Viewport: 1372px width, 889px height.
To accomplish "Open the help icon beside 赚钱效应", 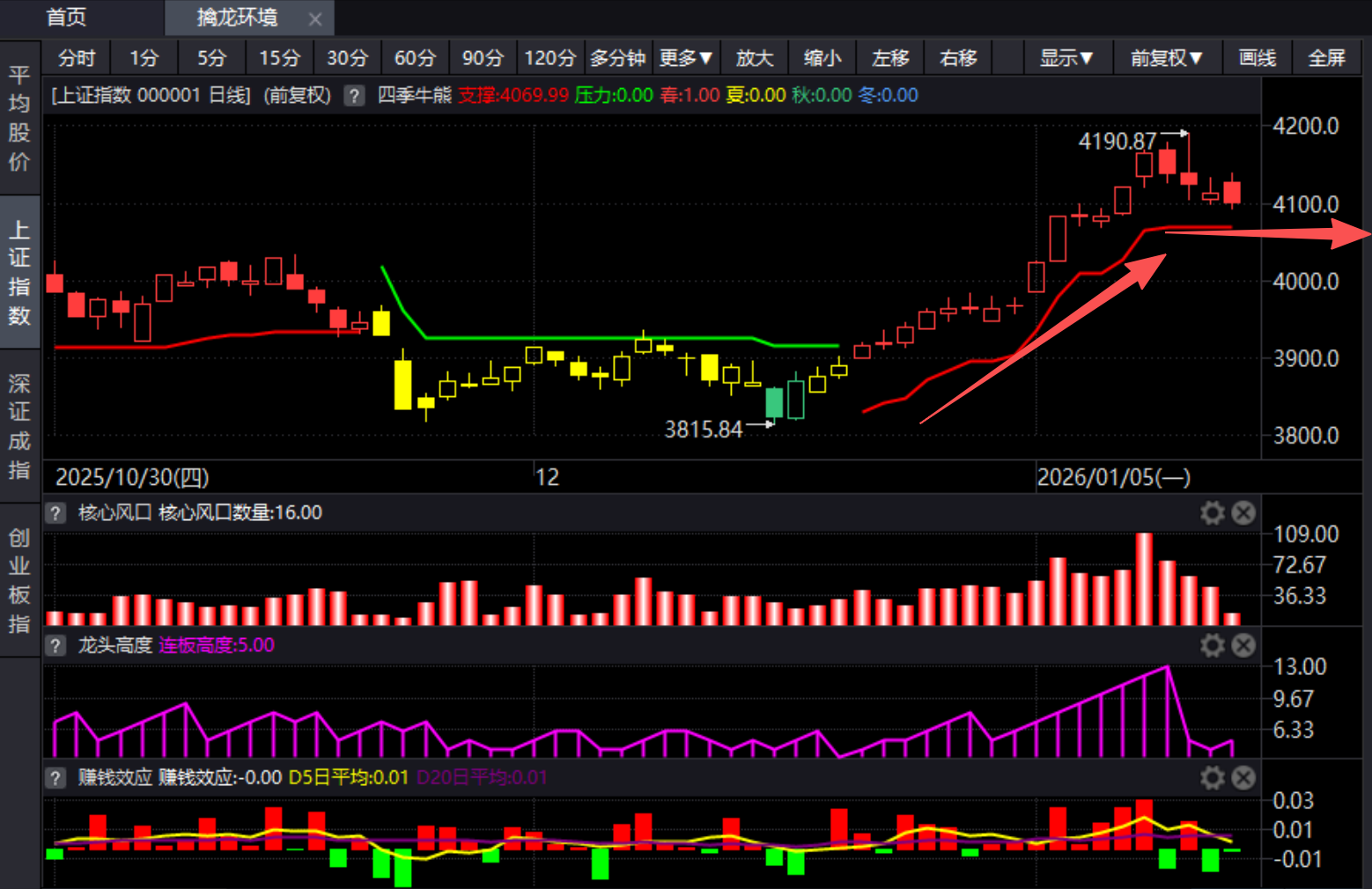I will (55, 778).
